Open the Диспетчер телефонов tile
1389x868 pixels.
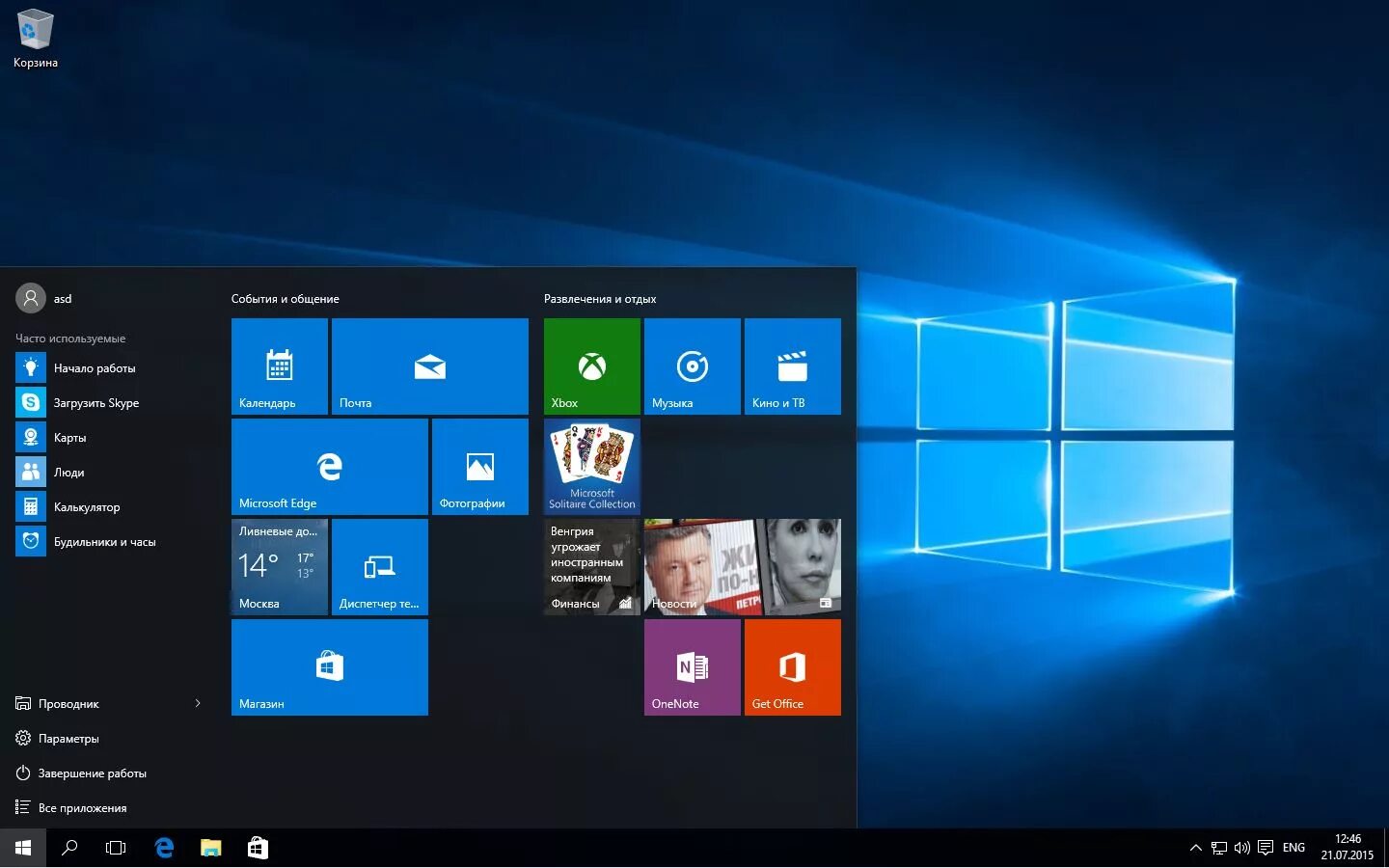point(380,567)
